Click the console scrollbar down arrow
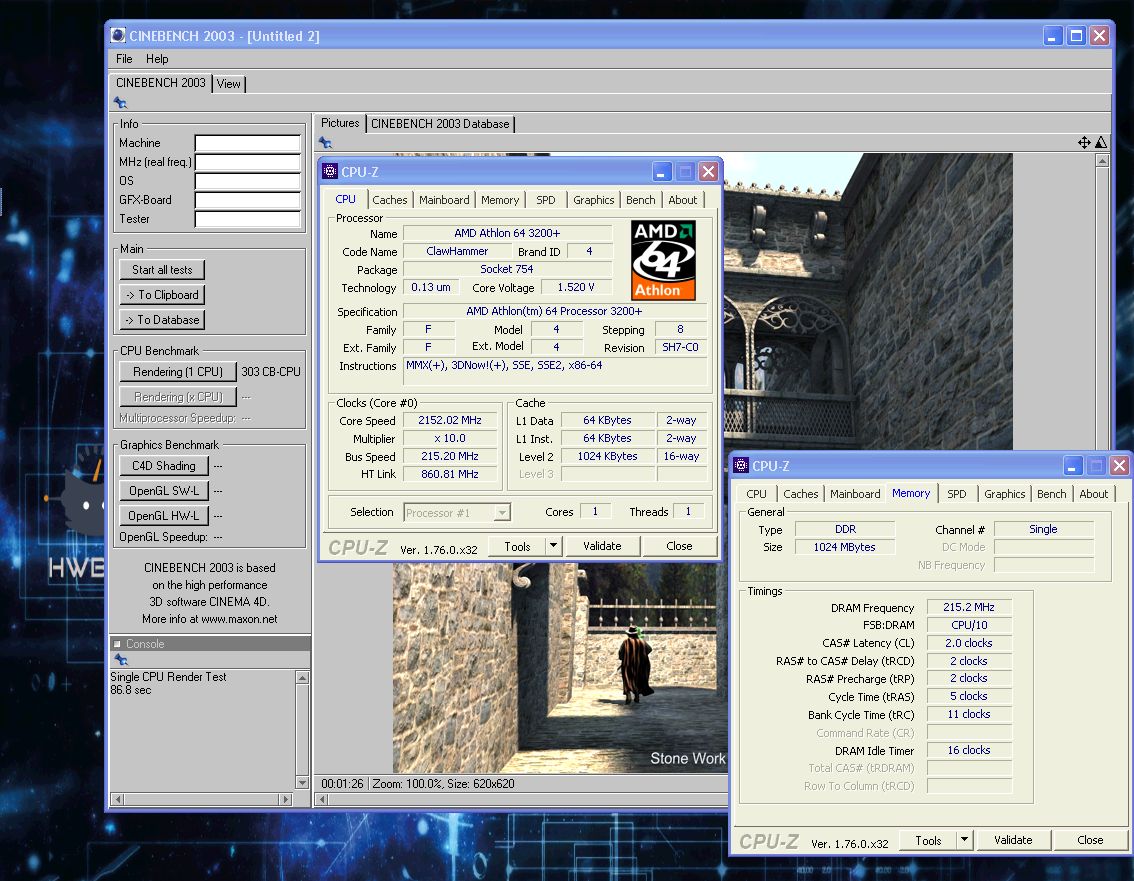1134x881 pixels. pos(302,783)
